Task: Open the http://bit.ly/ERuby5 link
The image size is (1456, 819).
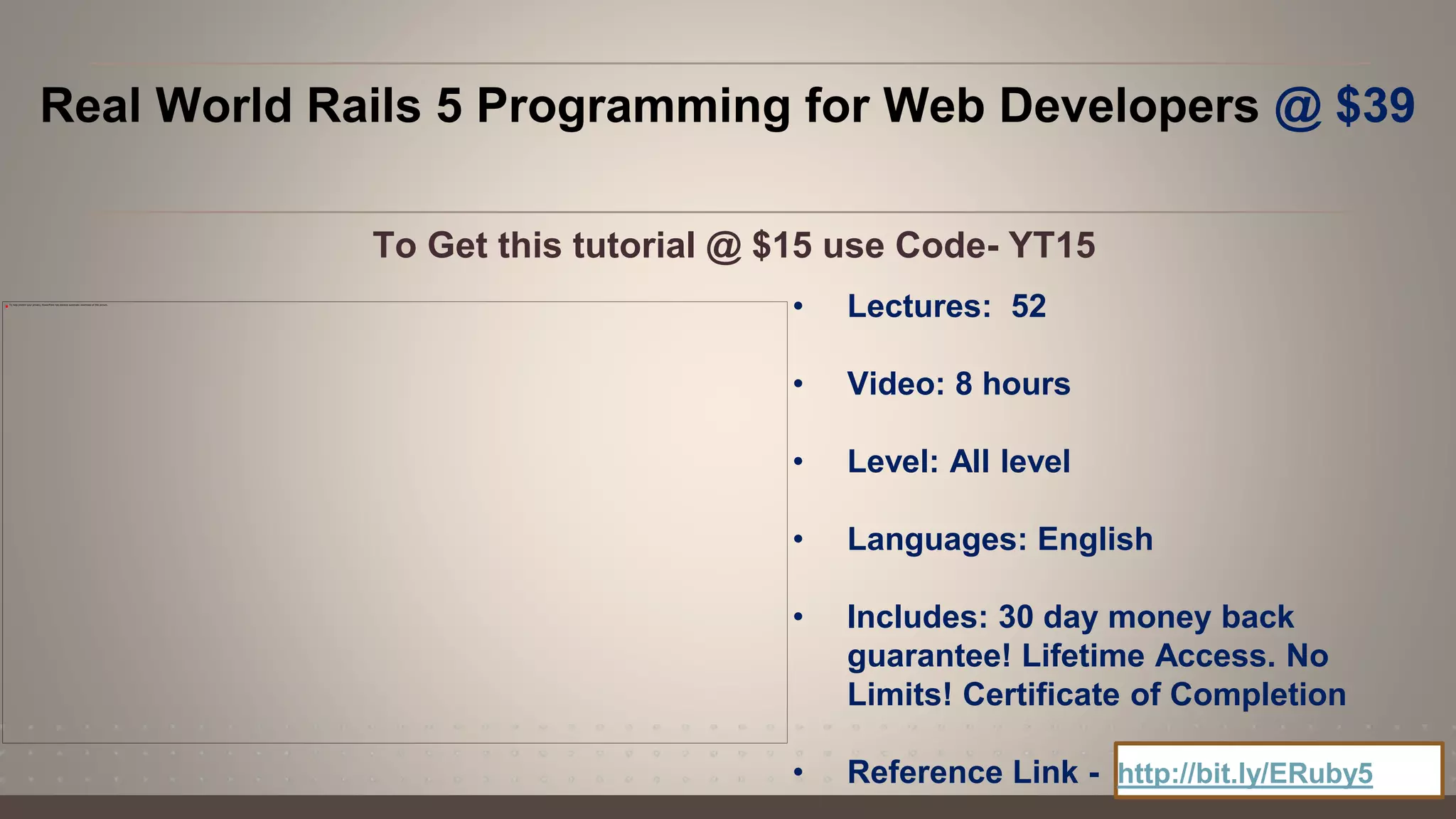Action: pos(1245,773)
